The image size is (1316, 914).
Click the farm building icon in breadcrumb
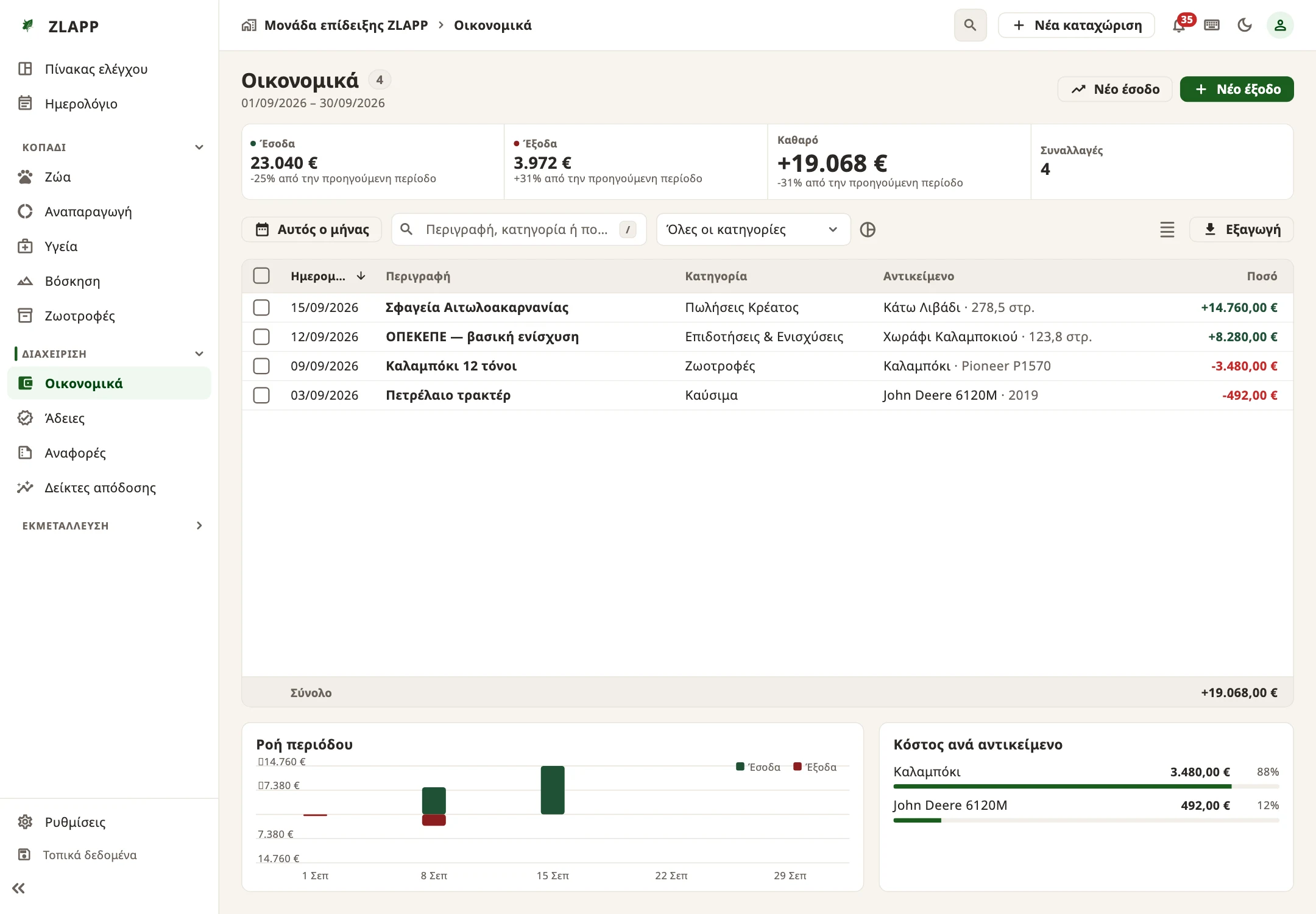point(249,25)
